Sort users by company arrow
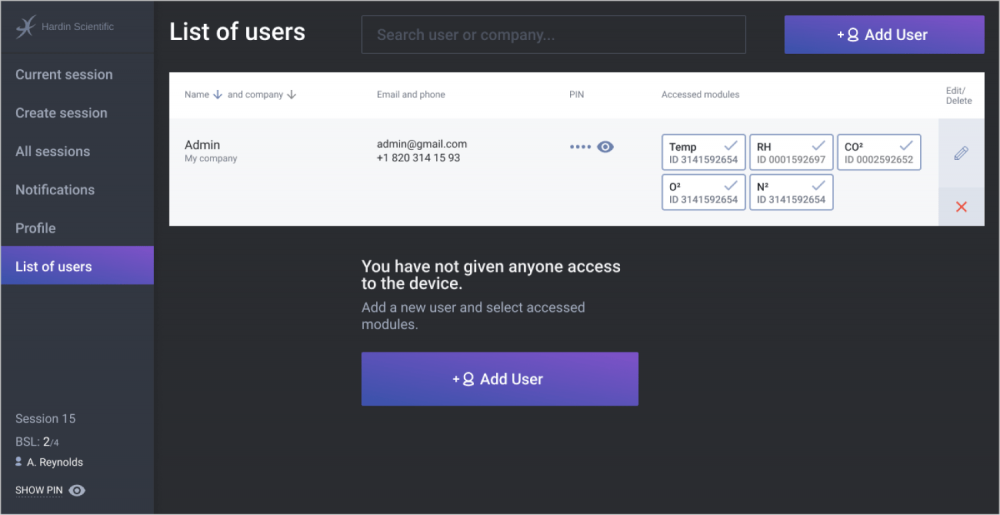Screen dimensions: 1000x515 tap(291, 95)
